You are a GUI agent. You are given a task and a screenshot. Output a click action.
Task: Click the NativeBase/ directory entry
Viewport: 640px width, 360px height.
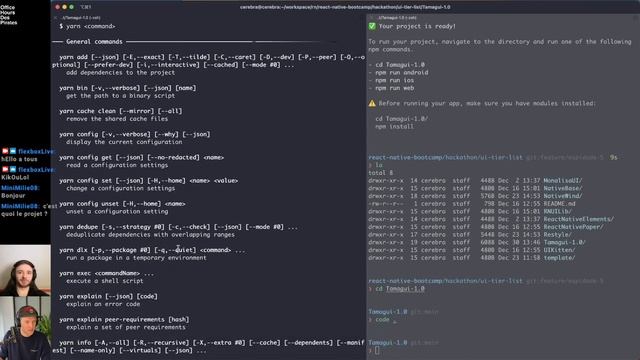click(x=563, y=188)
